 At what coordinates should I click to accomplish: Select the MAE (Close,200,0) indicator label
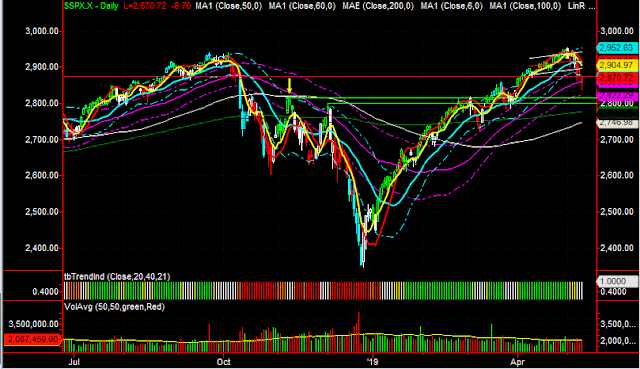click(x=378, y=6)
